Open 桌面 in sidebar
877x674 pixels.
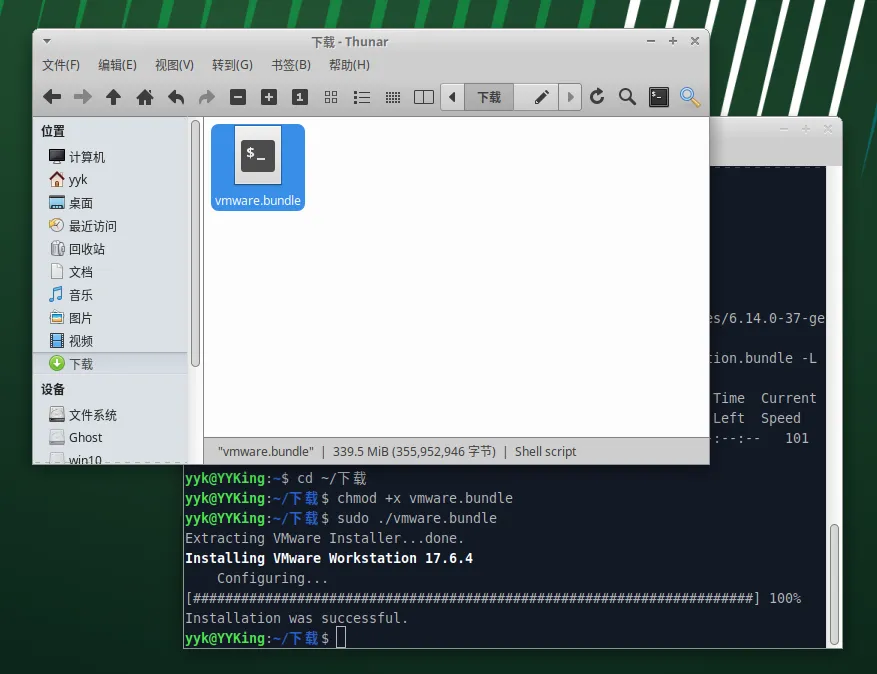point(112,202)
